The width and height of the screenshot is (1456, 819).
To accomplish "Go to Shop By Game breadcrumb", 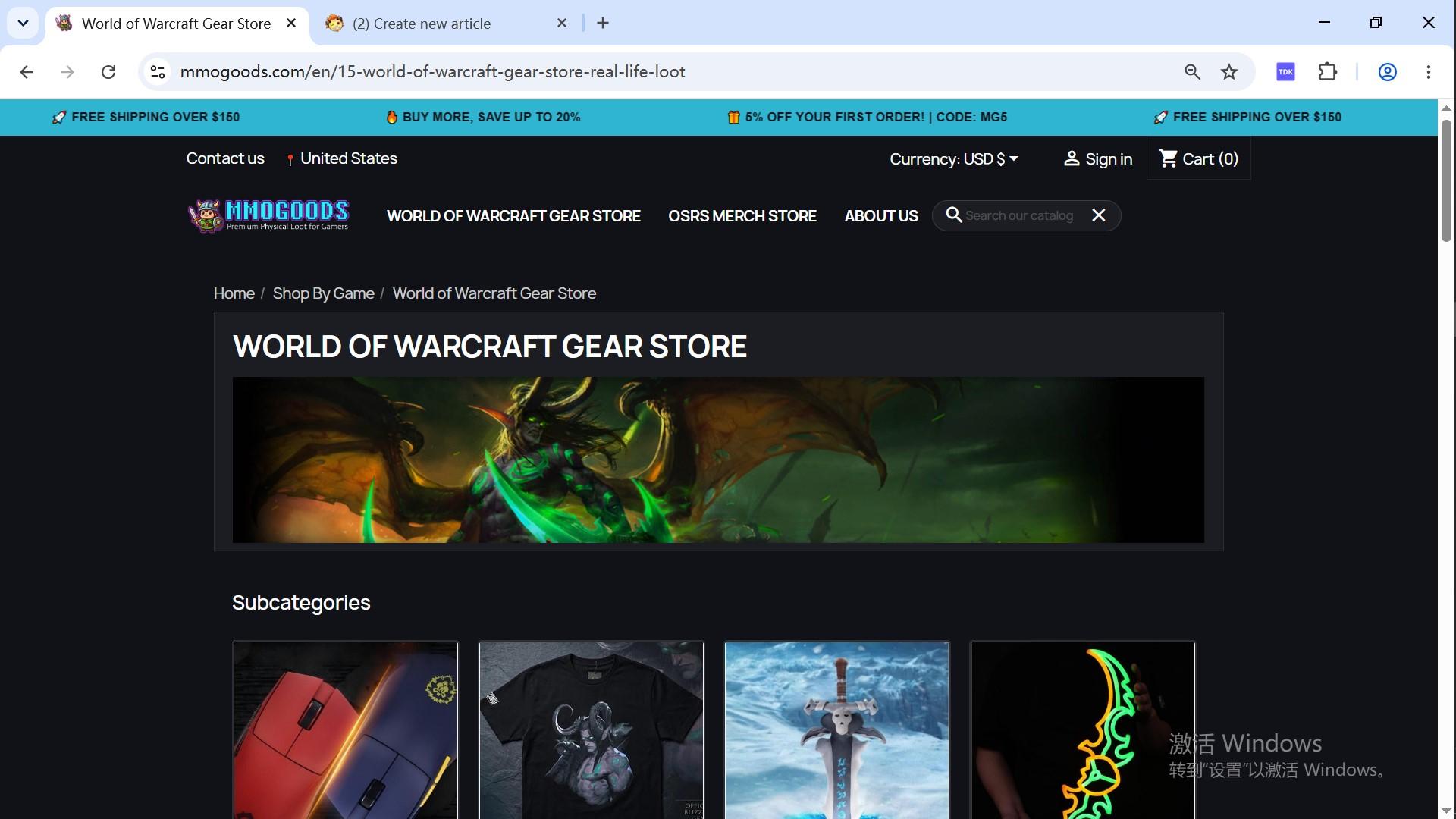I will (324, 293).
